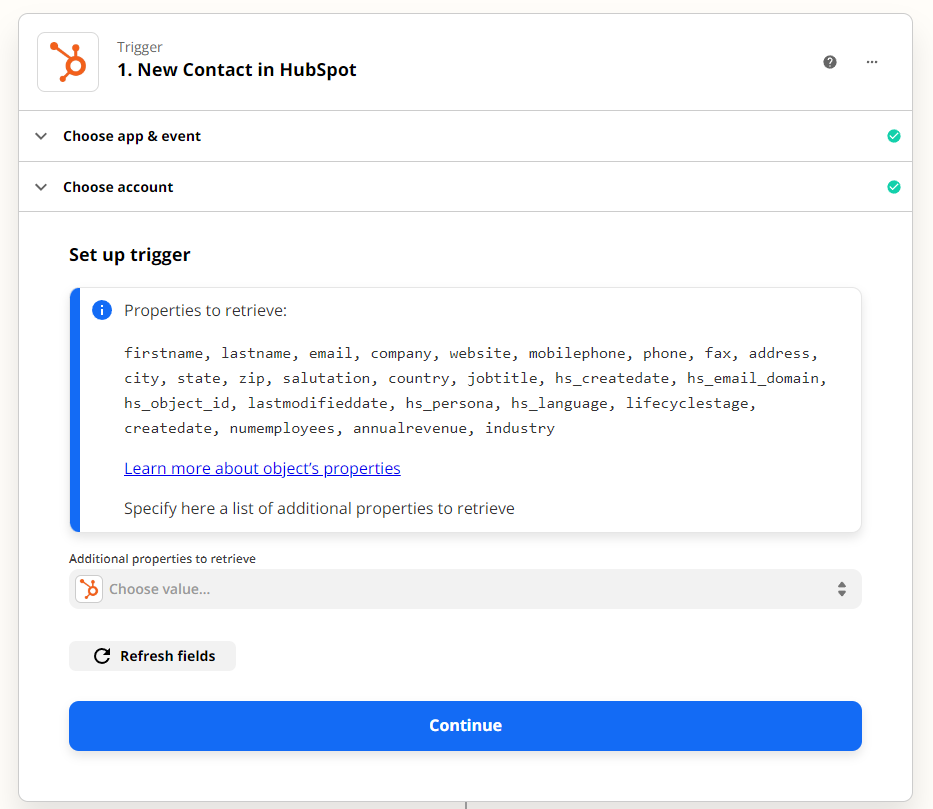The width and height of the screenshot is (933, 809).
Task: Click the refresh arrow icon on Refresh fields
Action: tap(102, 656)
